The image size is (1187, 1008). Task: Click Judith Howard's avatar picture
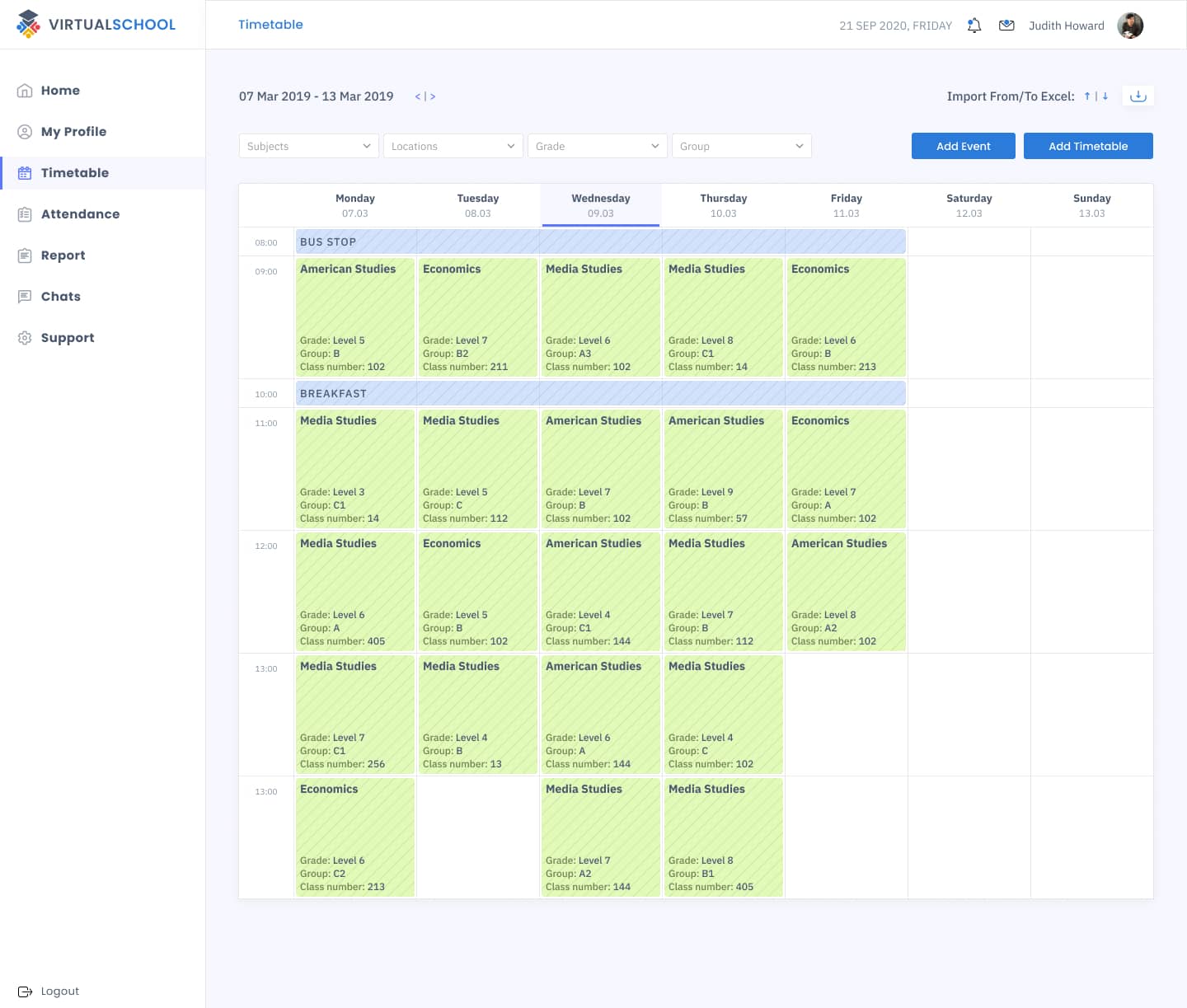1130,26
